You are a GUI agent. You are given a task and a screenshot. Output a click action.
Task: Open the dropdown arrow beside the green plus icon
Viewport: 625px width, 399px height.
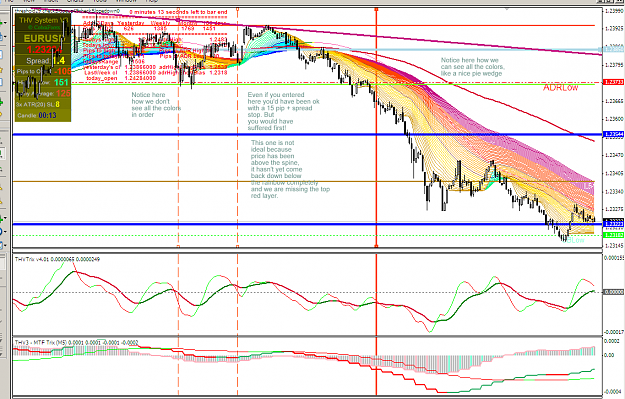click(5, 218)
